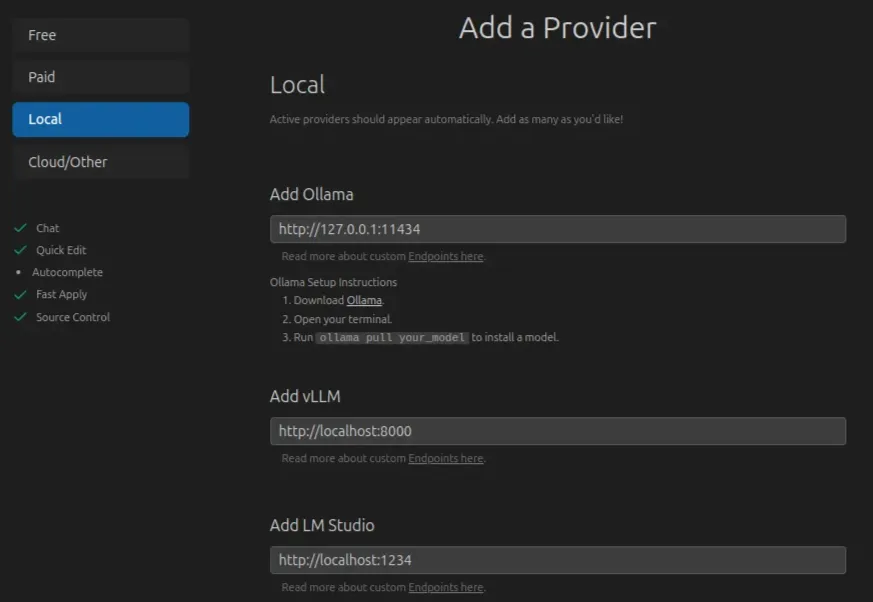Select the Chat feature in the sidebar

tap(48, 228)
